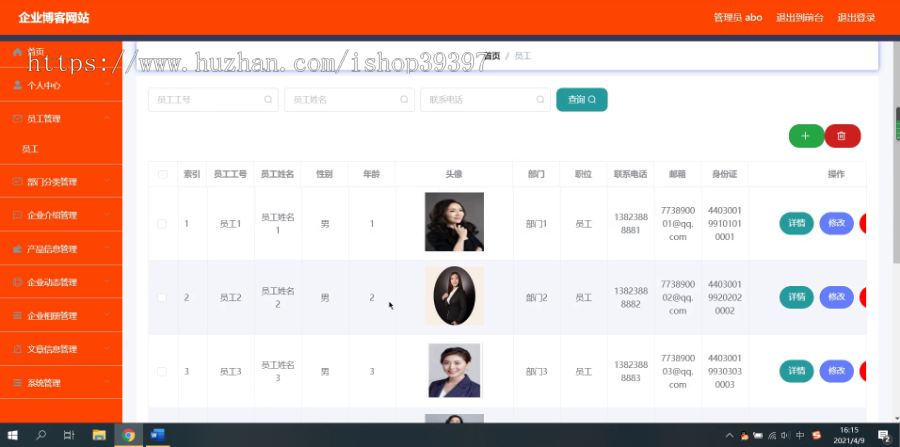
Task: Click 修改 button for 员工1
Action: tap(836, 223)
